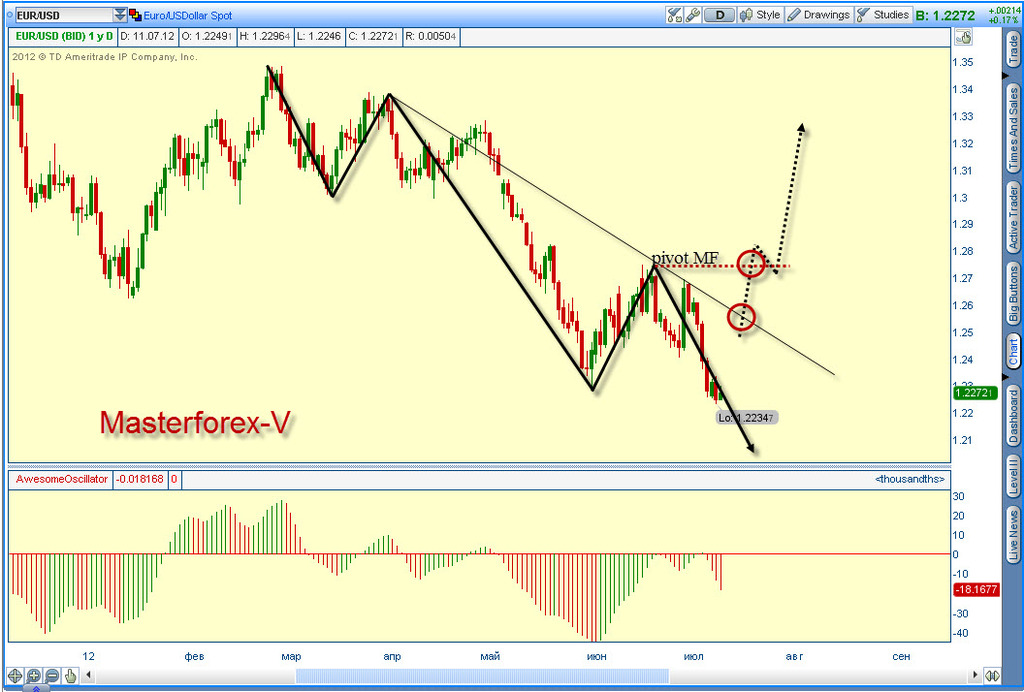Image resolution: width=1024 pixels, height=692 pixels.
Task: Click the crosshair cursor tool icon
Action: (x=15, y=675)
